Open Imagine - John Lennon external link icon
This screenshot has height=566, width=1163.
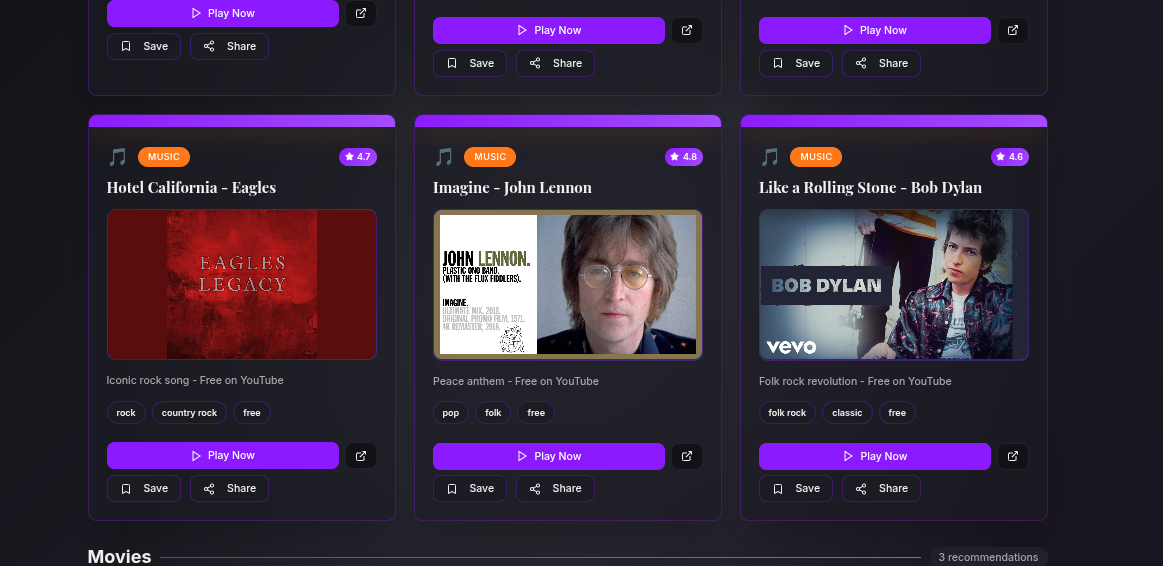[x=687, y=456]
